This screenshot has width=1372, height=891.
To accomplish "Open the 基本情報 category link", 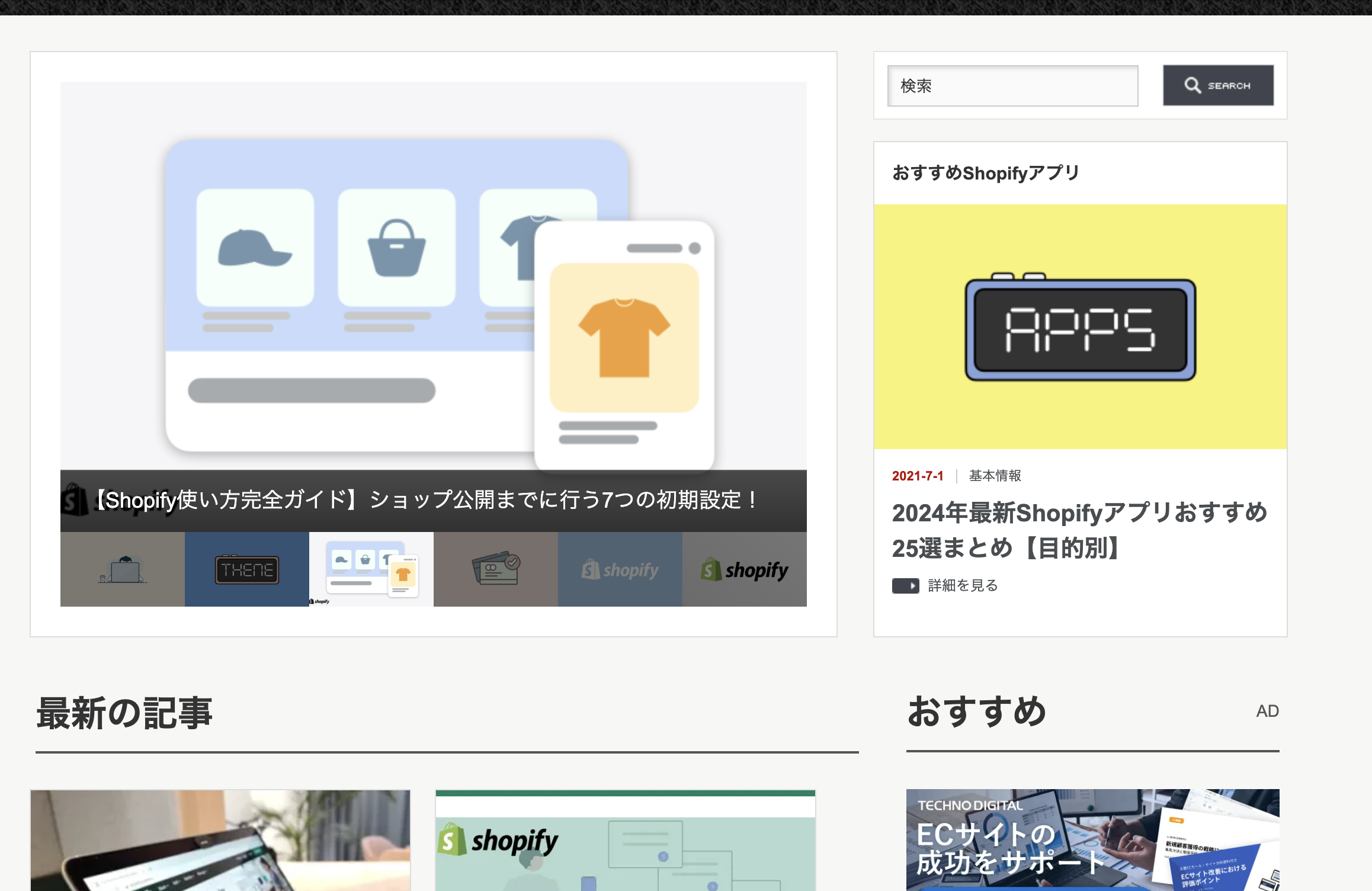I will 995,476.
